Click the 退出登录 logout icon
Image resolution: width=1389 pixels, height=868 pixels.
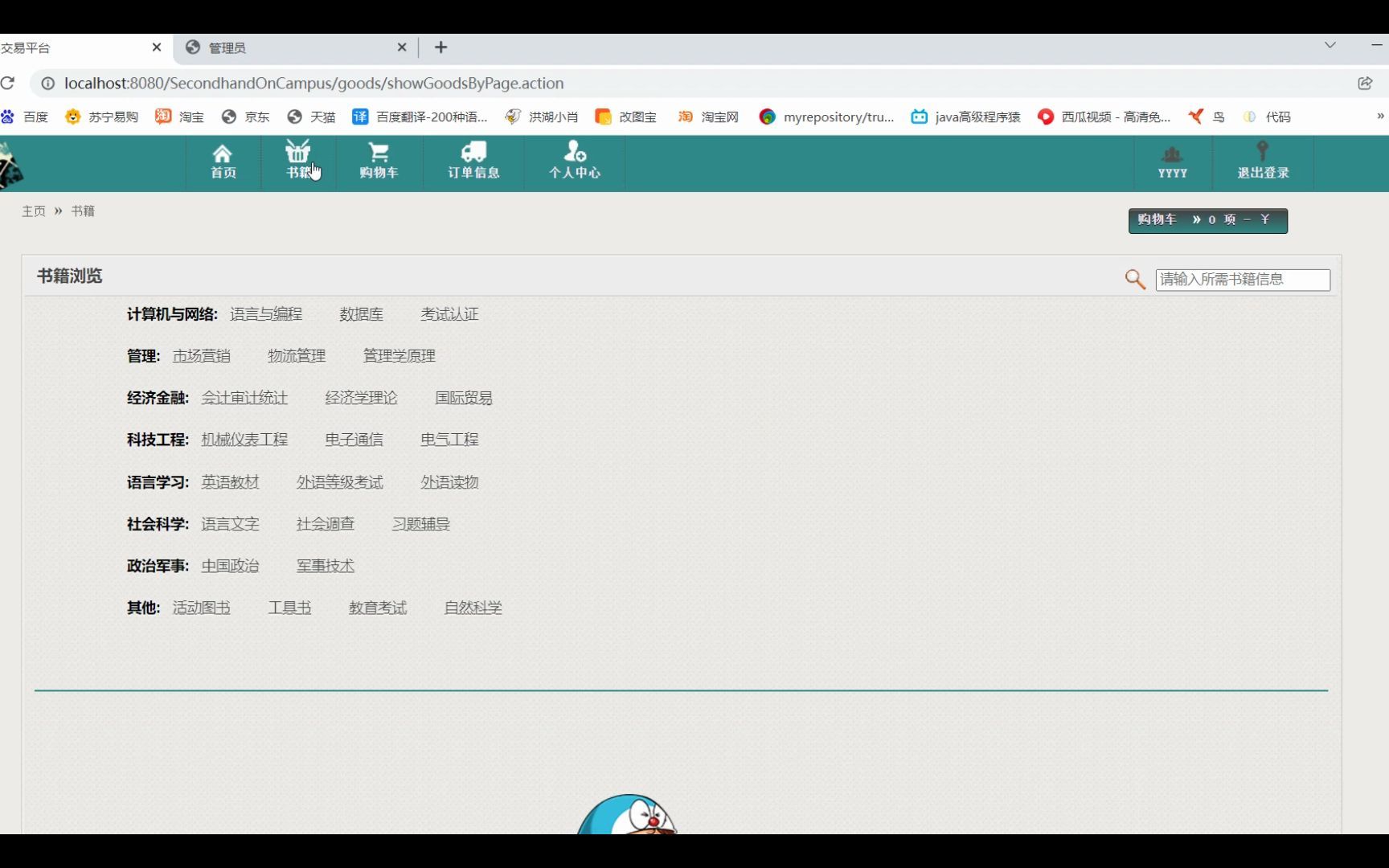1263,162
